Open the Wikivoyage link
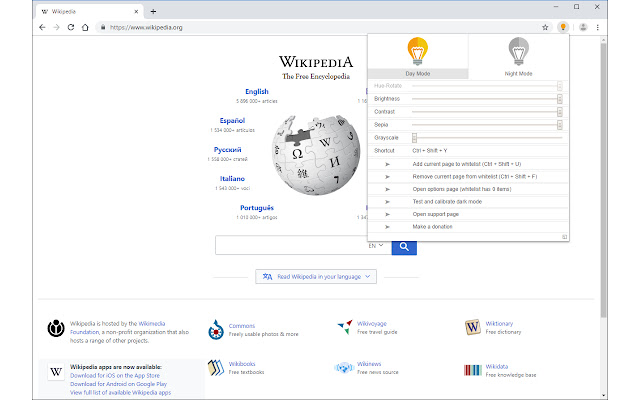Image resolution: width=640 pixels, height=400 pixels. tap(371, 323)
